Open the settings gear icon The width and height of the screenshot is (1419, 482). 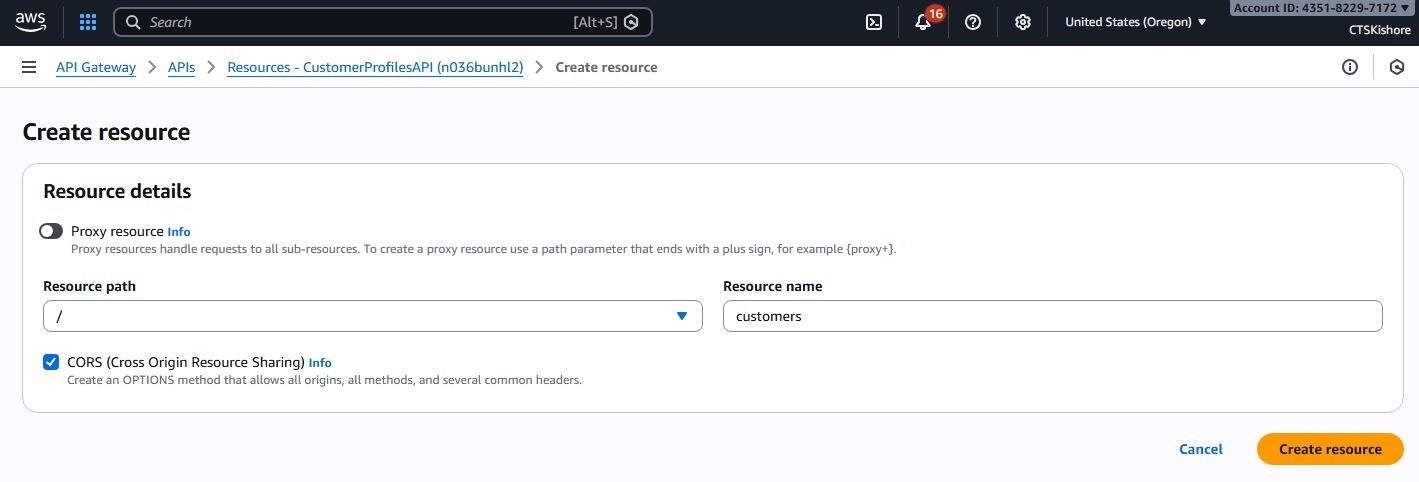tap(1022, 22)
